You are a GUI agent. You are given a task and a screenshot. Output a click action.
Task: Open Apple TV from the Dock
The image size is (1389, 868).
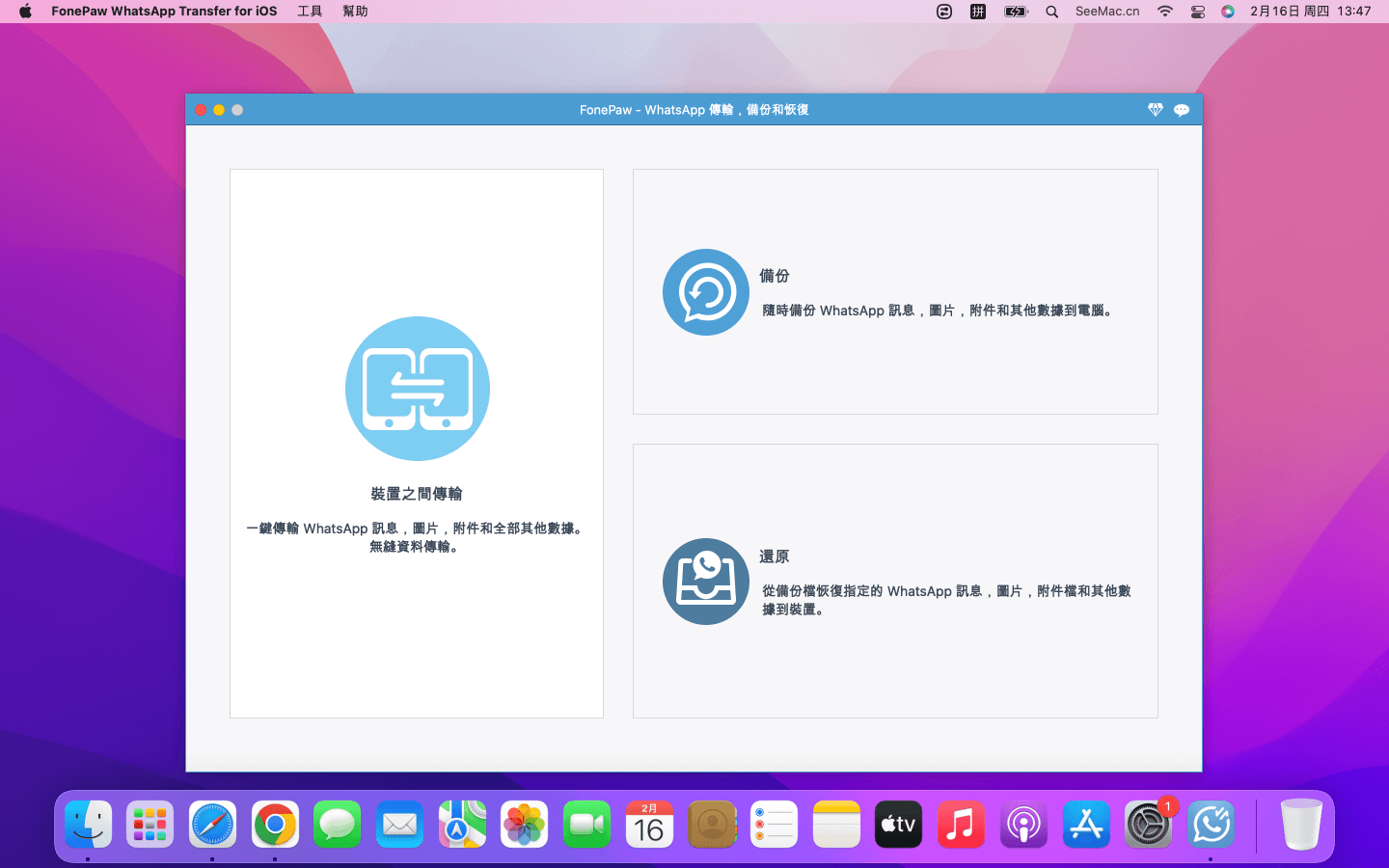898,825
